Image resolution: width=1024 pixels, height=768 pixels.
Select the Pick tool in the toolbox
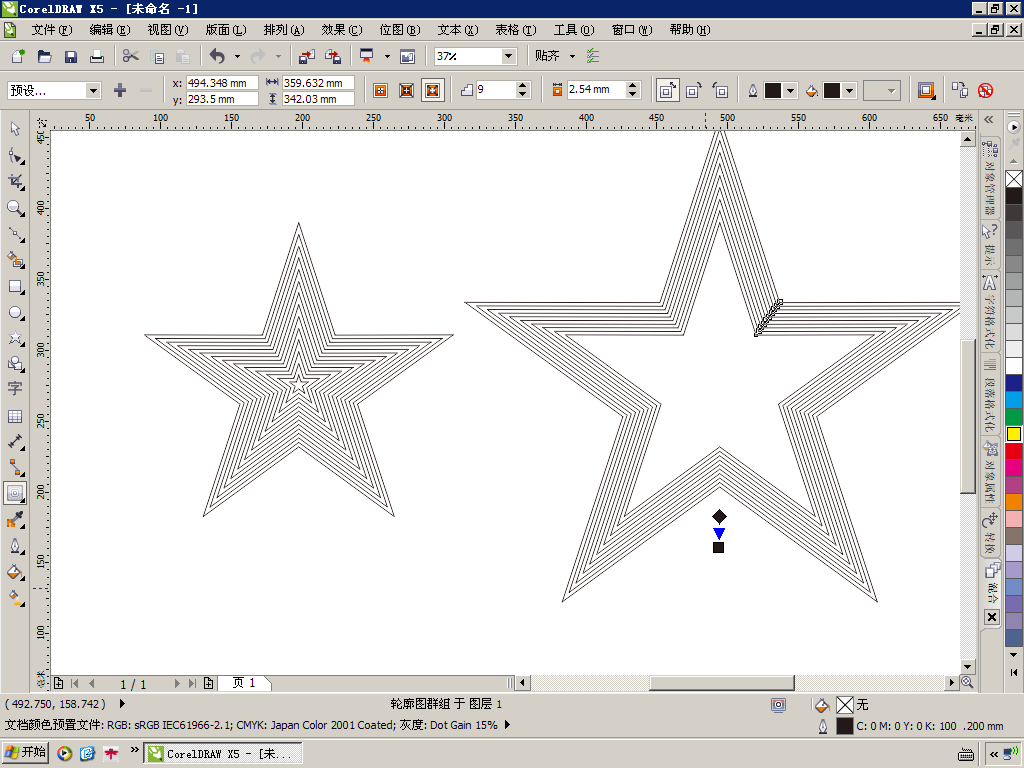pyautogui.click(x=15, y=129)
